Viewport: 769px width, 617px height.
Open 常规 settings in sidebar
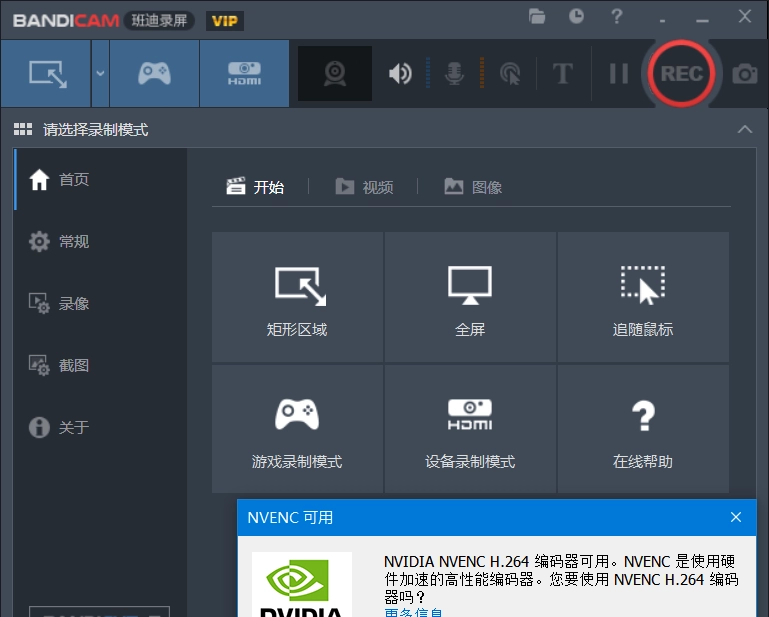[101, 241]
